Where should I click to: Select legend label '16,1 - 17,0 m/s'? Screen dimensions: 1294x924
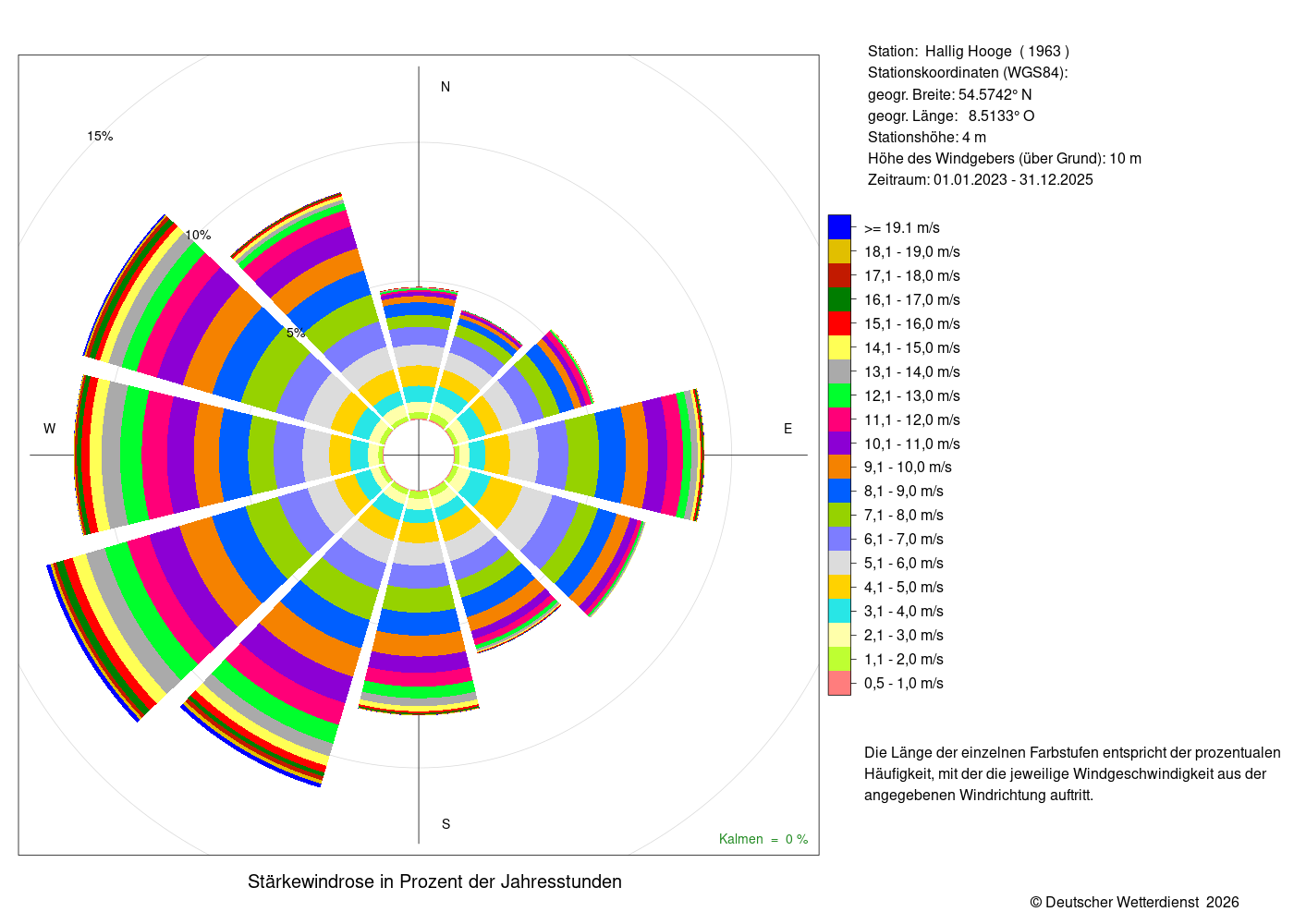click(x=912, y=300)
